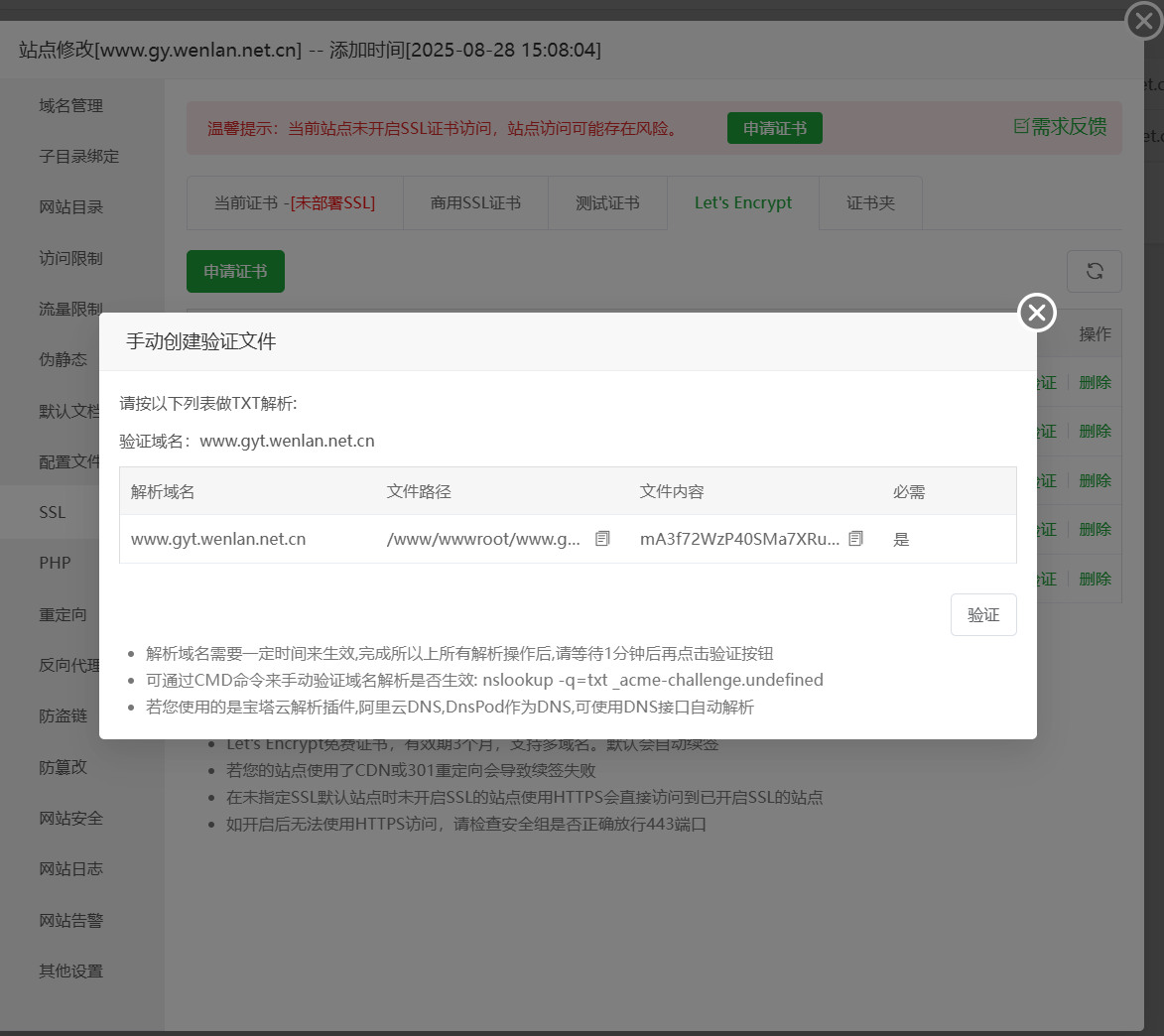Open 其他设置 in sidebar
Screen dimensions: 1164x1036
point(71,971)
